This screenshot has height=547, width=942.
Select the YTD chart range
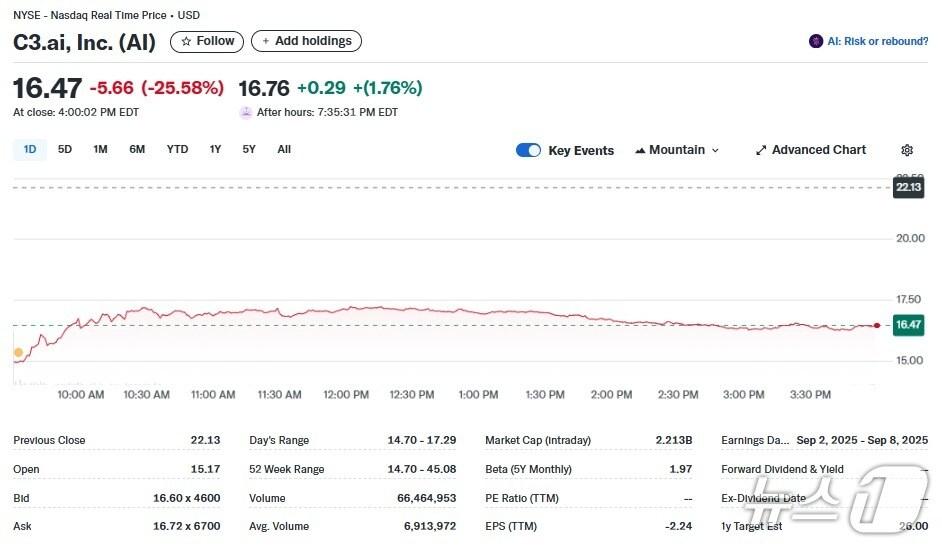[177, 149]
